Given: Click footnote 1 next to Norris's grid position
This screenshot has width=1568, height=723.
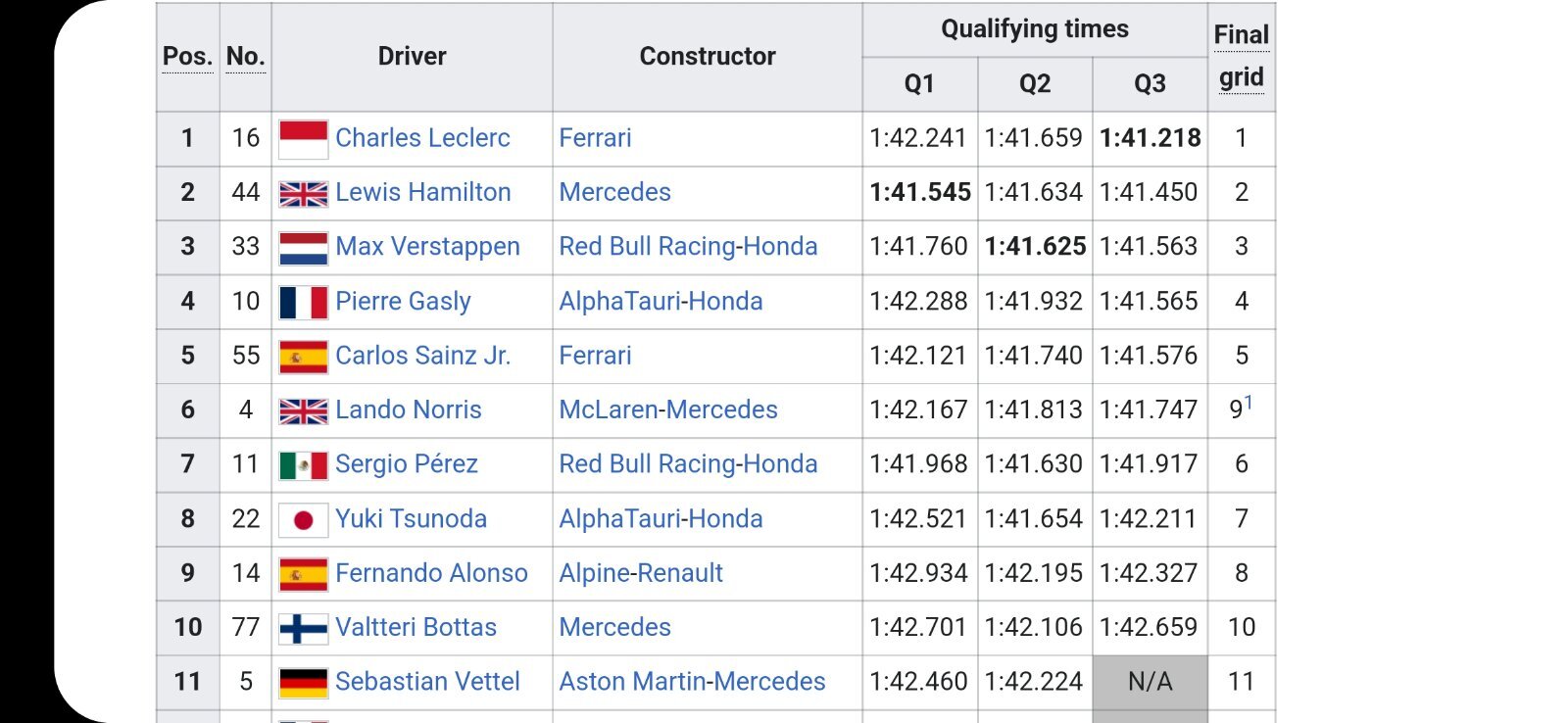Looking at the screenshot, I should [x=1249, y=402].
